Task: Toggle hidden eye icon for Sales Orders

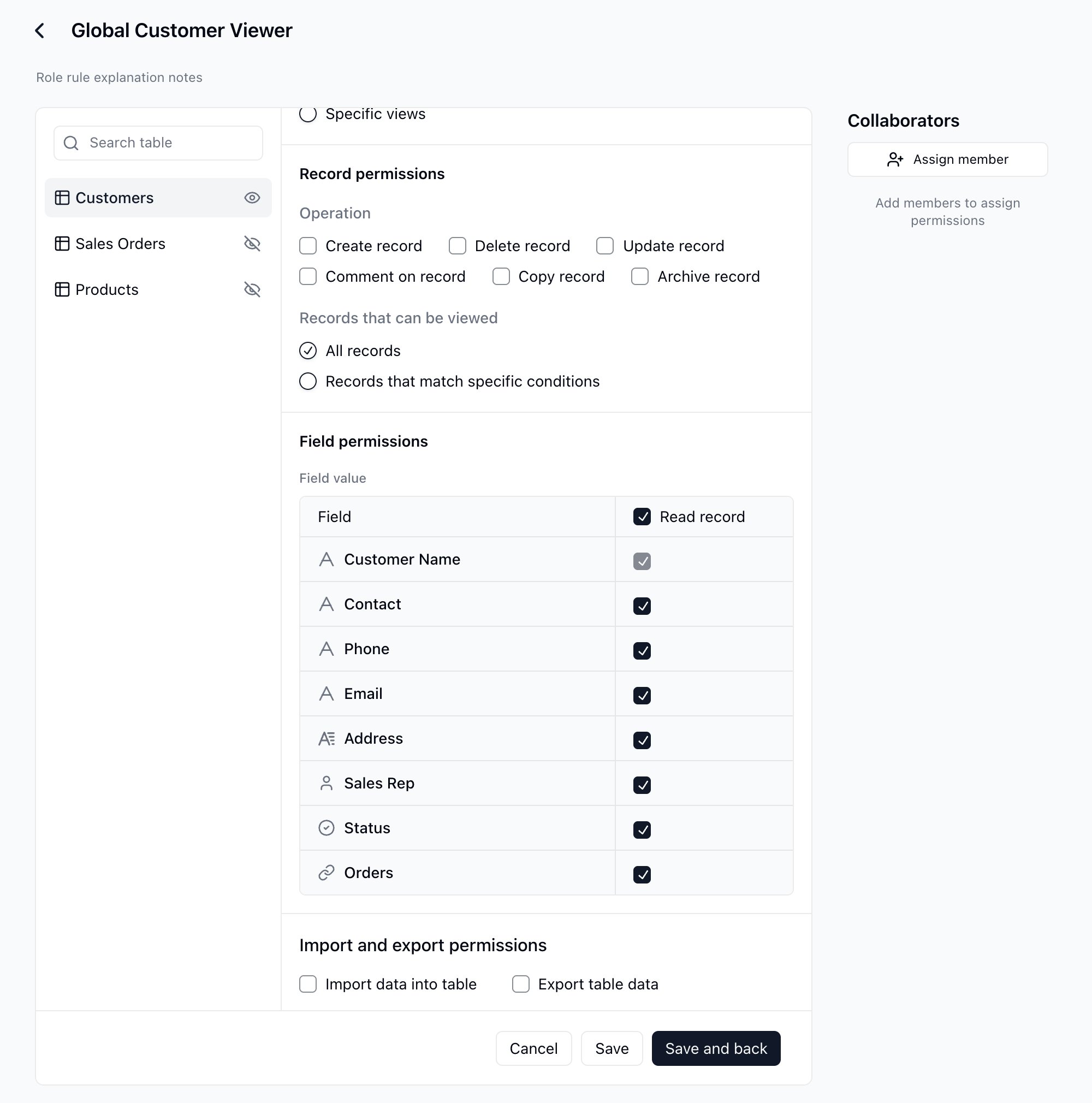Action: click(252, 244)
